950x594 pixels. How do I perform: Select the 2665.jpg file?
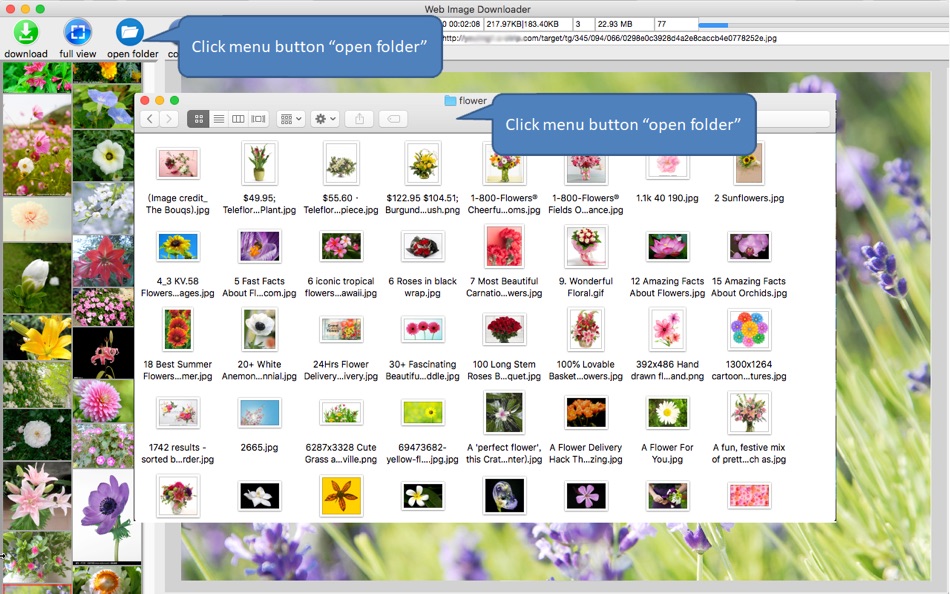pos(259,425)
